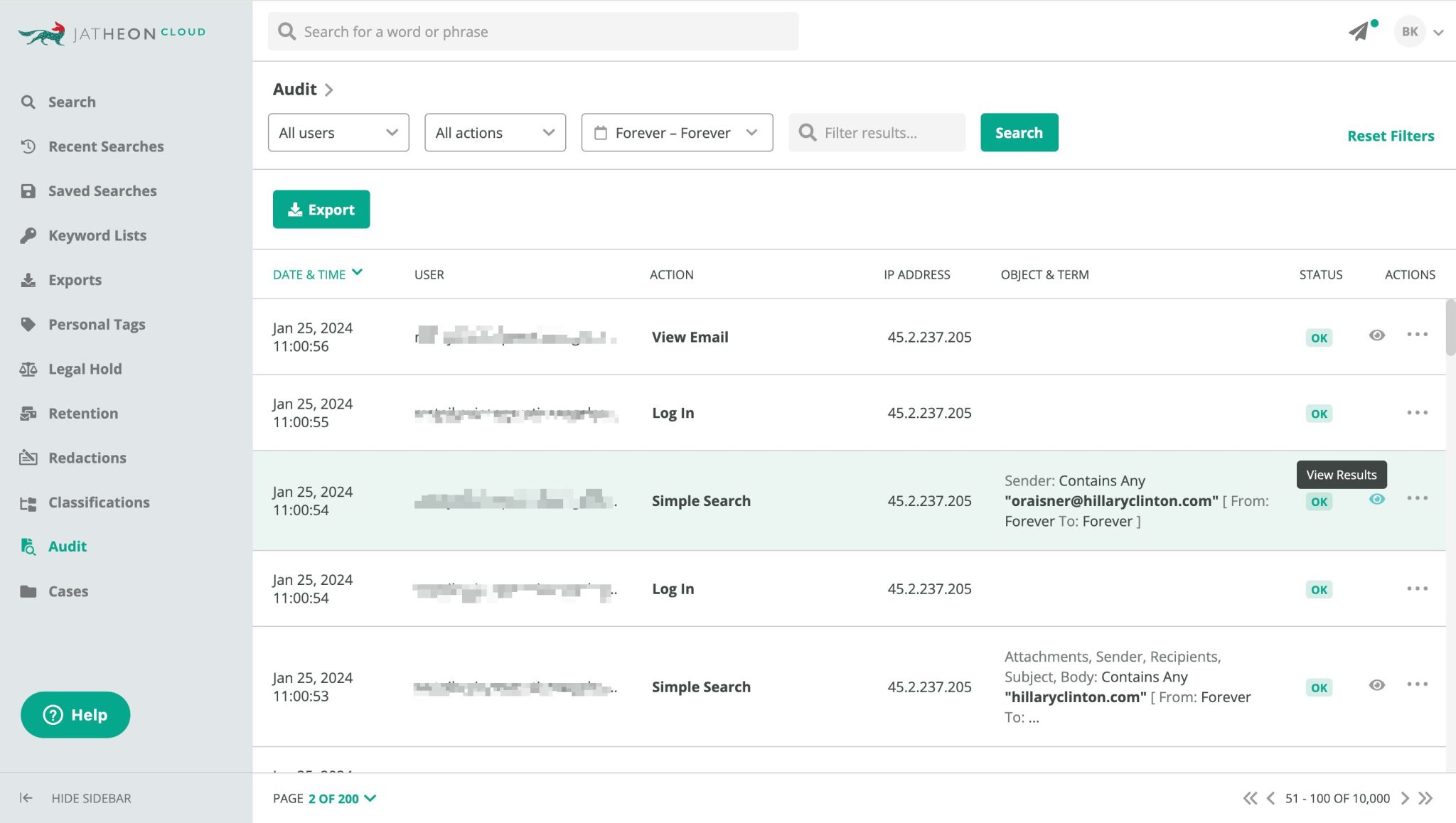Open the All actions dropdown
The height and width of the screenshot is (823, 1456).
[x=495, y=133]
